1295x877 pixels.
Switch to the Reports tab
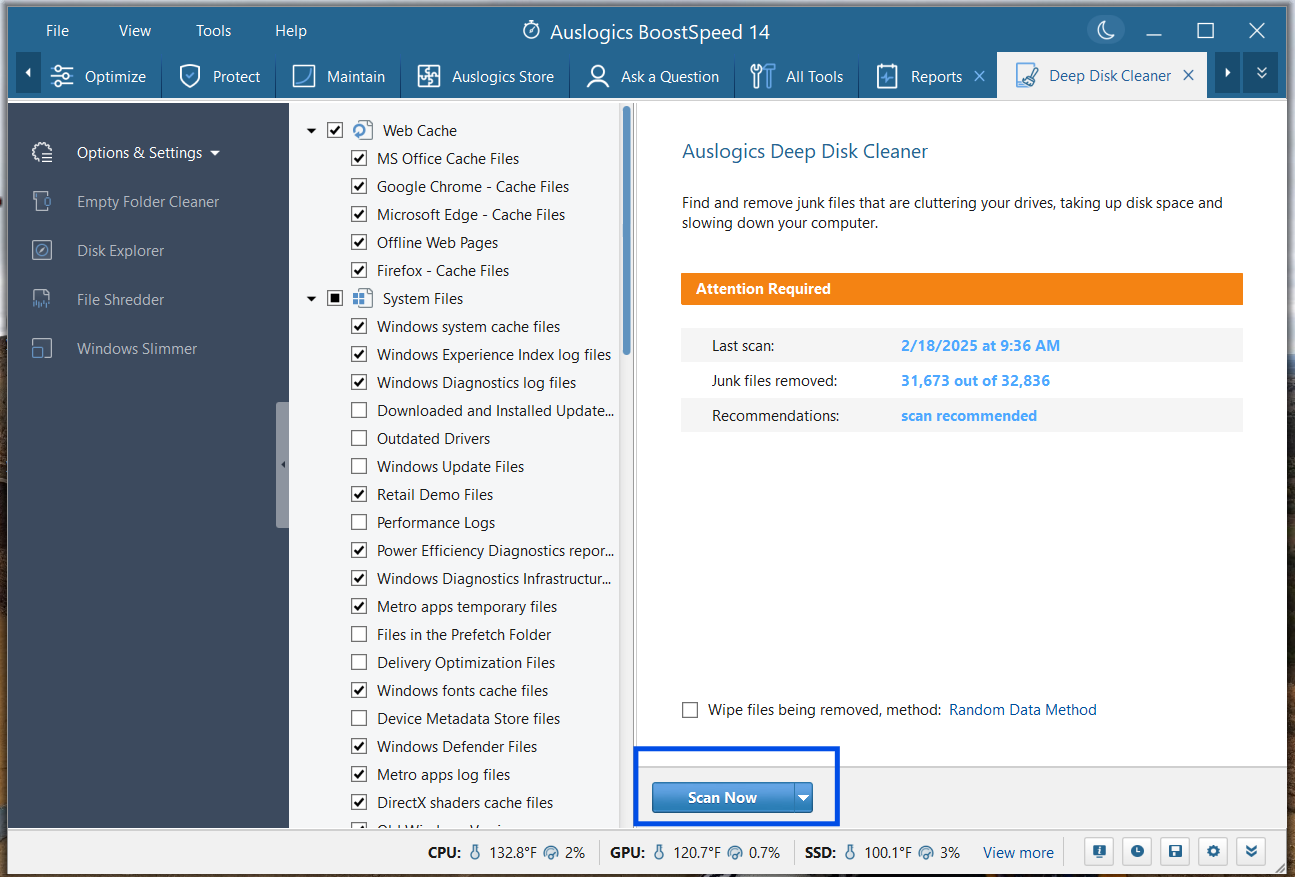(935, 76)
